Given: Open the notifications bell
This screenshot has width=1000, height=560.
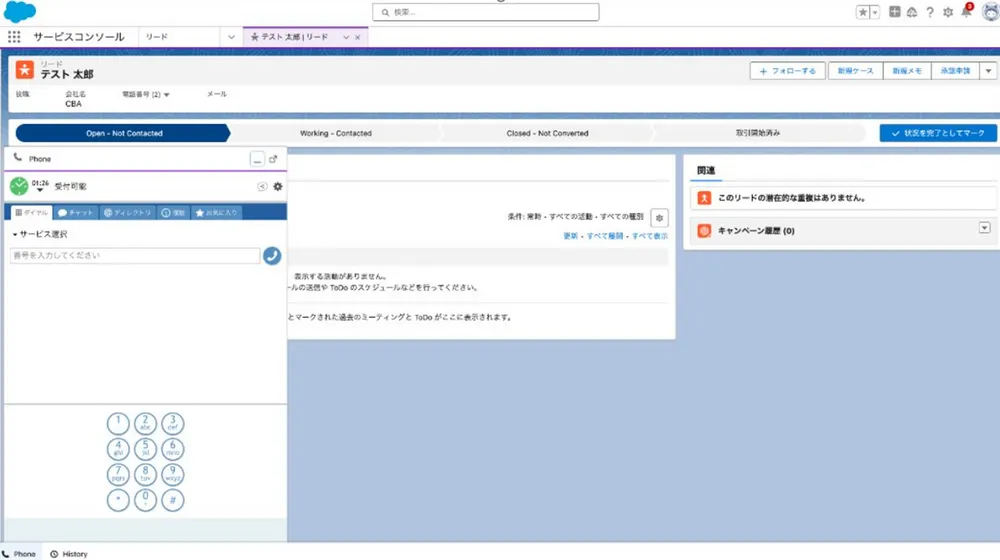Looking at the screenshot, I should [966, 12].
